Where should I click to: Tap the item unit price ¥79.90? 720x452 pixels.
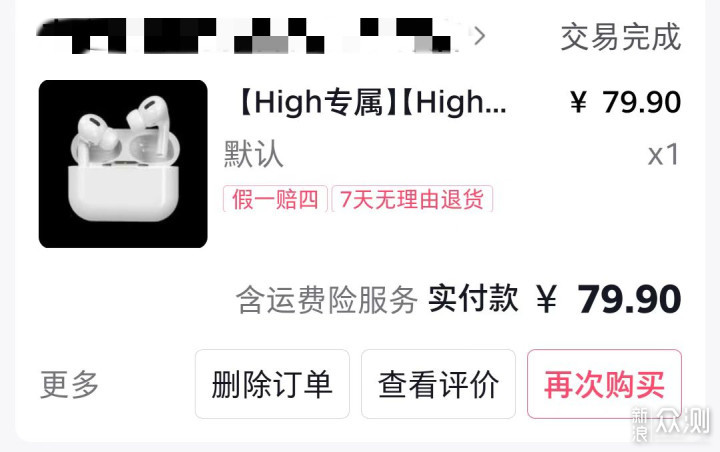coord(625,102)
